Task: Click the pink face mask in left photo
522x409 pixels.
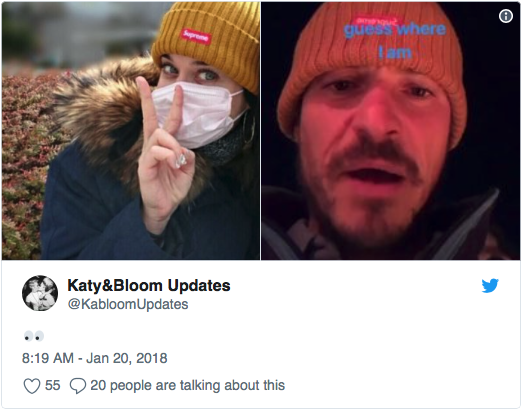Action: (x=198, y=113)
